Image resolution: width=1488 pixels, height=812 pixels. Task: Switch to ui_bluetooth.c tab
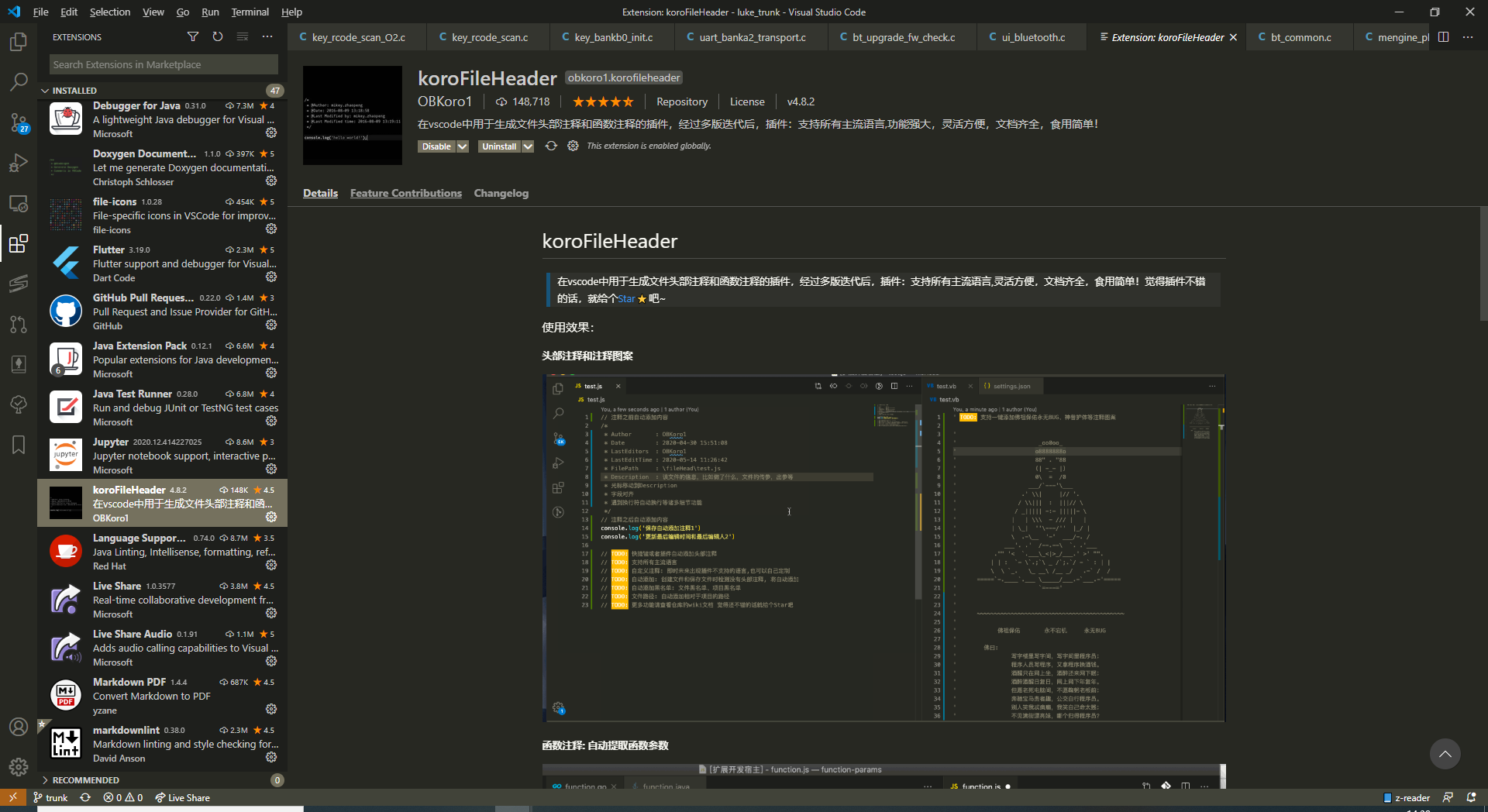1032,37
